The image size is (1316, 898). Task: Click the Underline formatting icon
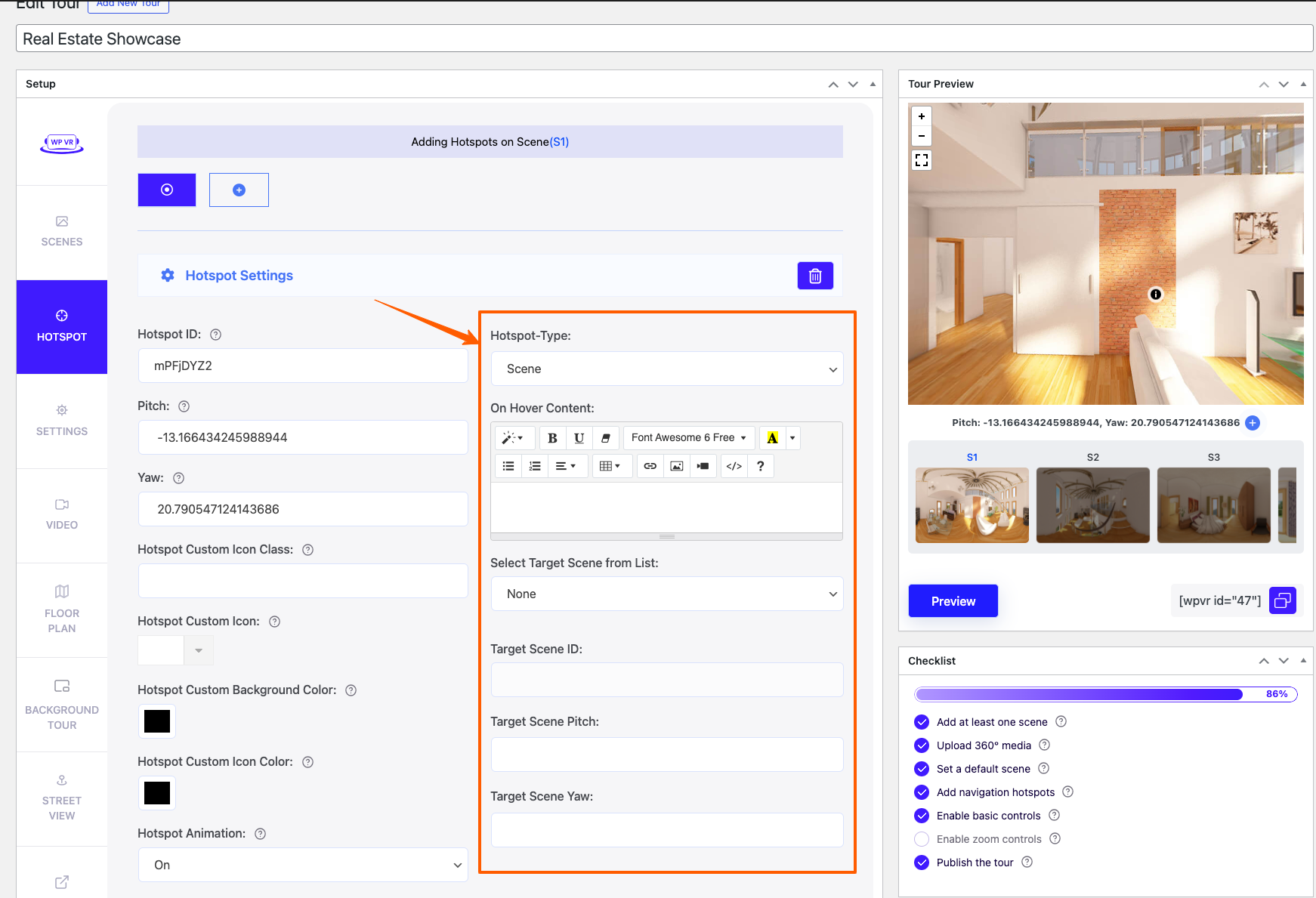(579, 438)
